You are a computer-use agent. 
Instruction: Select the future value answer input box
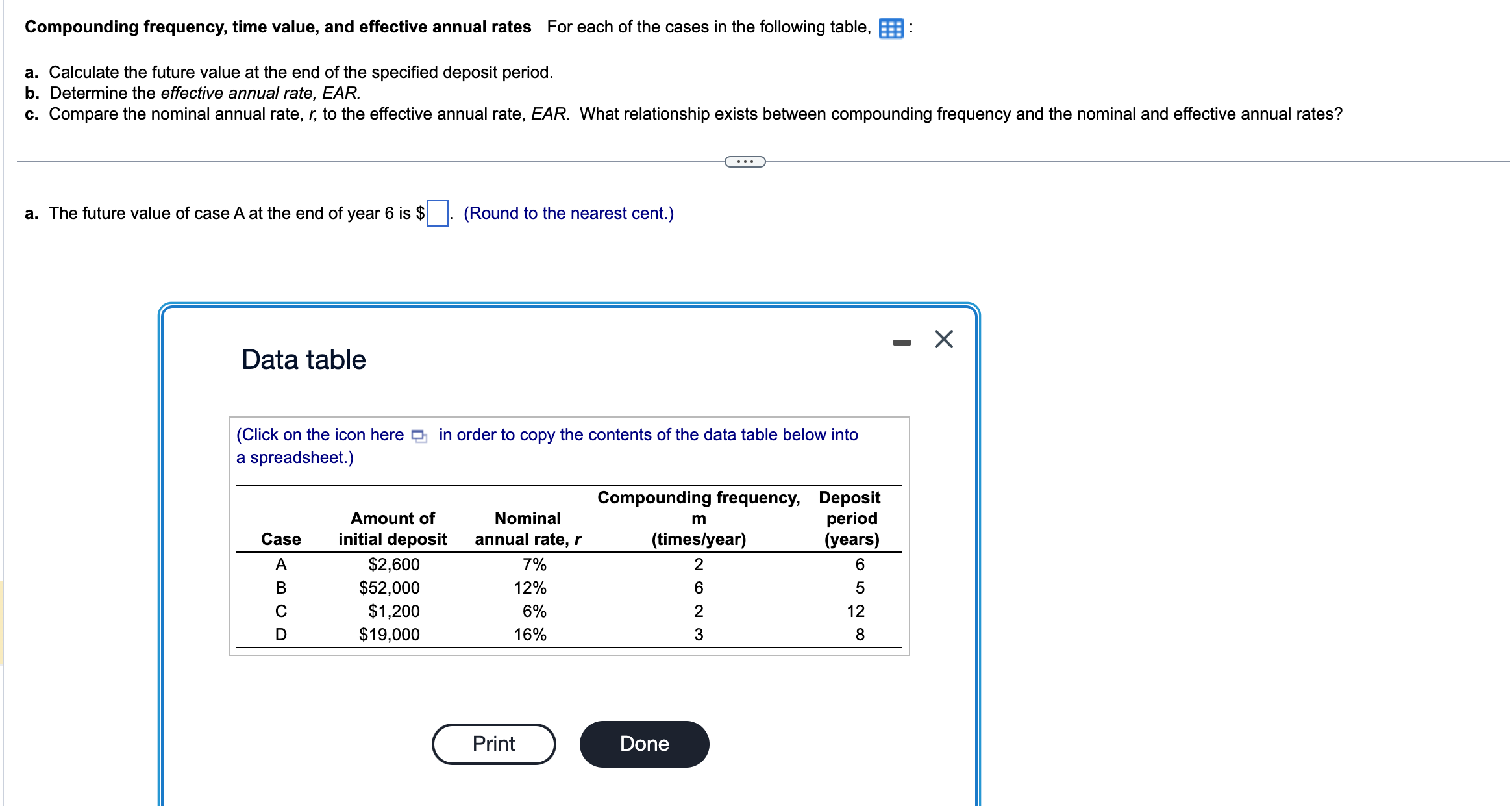[436, 212]
